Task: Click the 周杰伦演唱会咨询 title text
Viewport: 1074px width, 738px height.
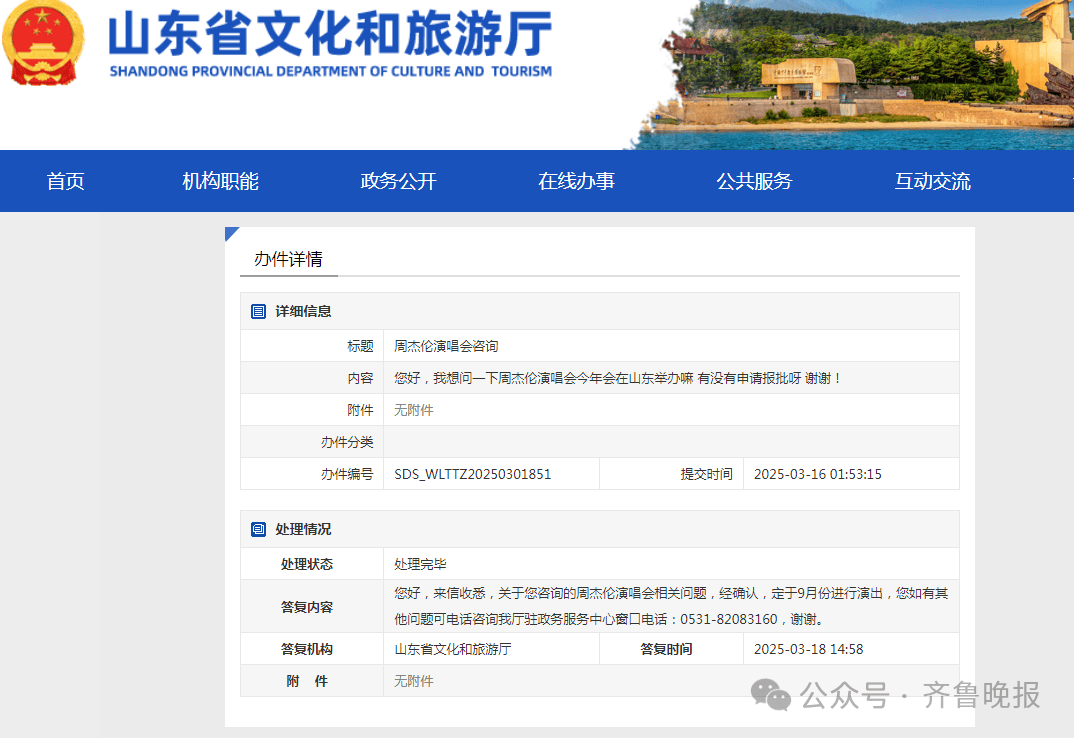Action: pos(446,346)
